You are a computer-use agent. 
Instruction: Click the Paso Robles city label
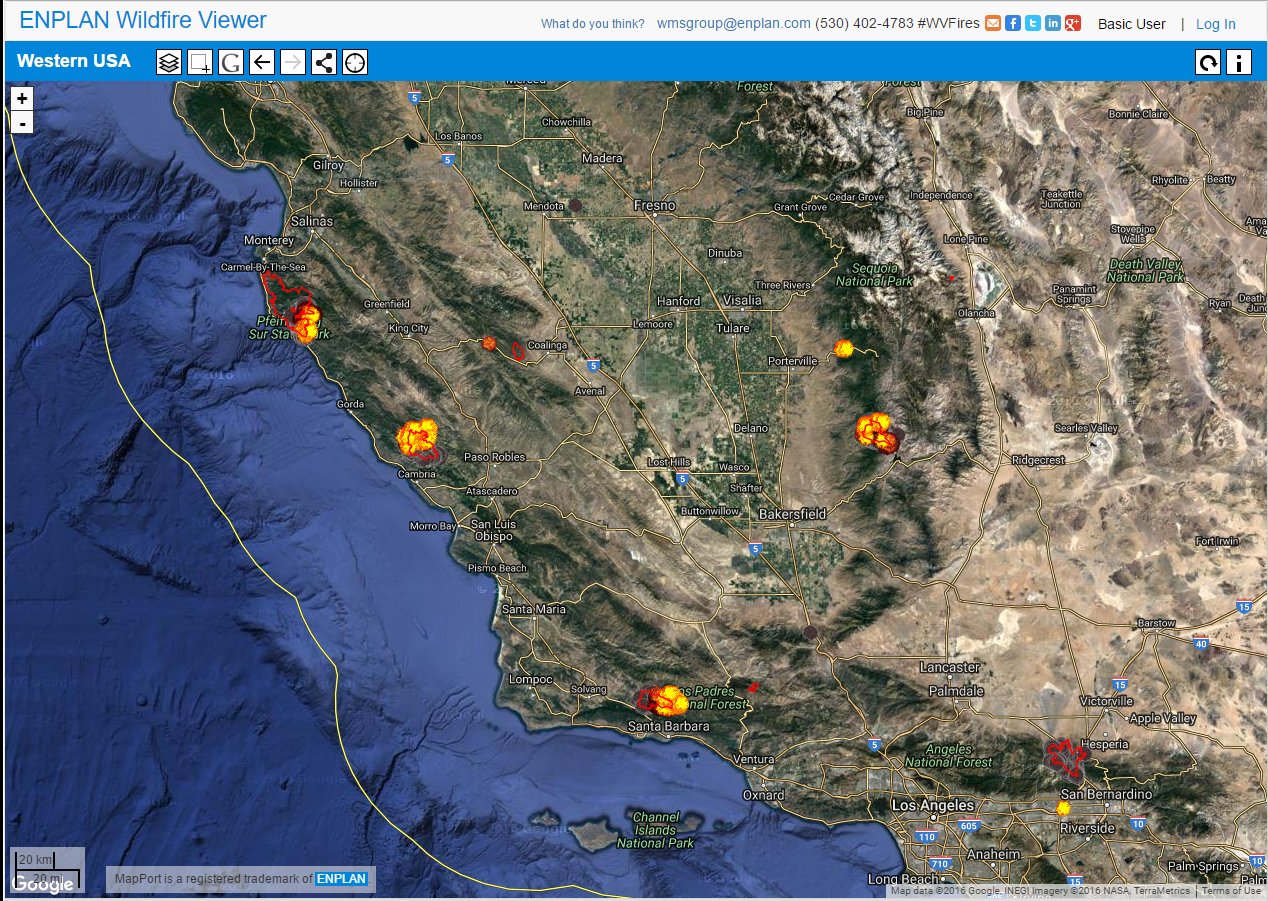pyautogui.click(x=494, y=457)
